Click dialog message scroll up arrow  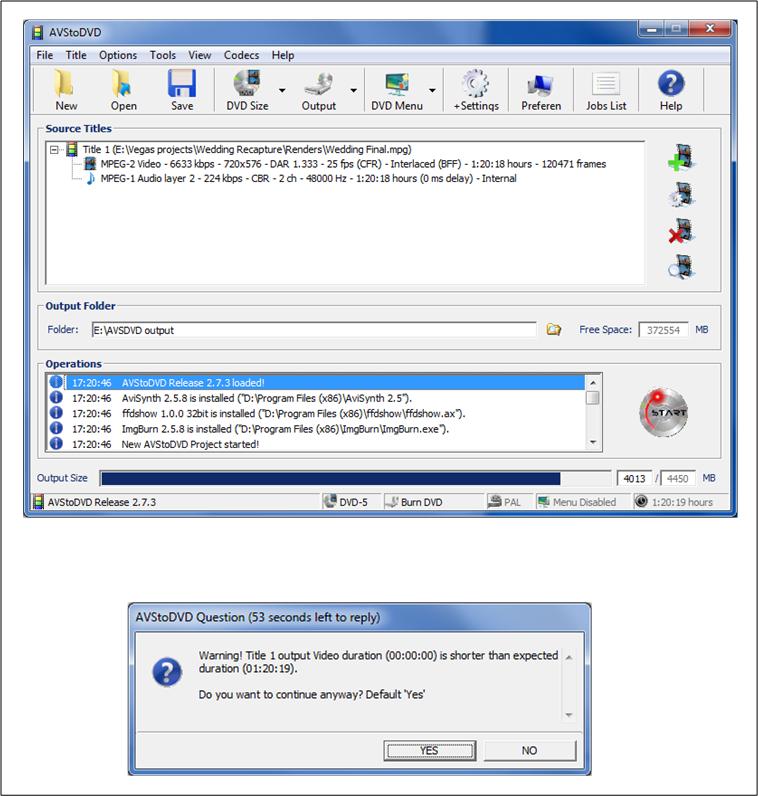click(569, 657)
